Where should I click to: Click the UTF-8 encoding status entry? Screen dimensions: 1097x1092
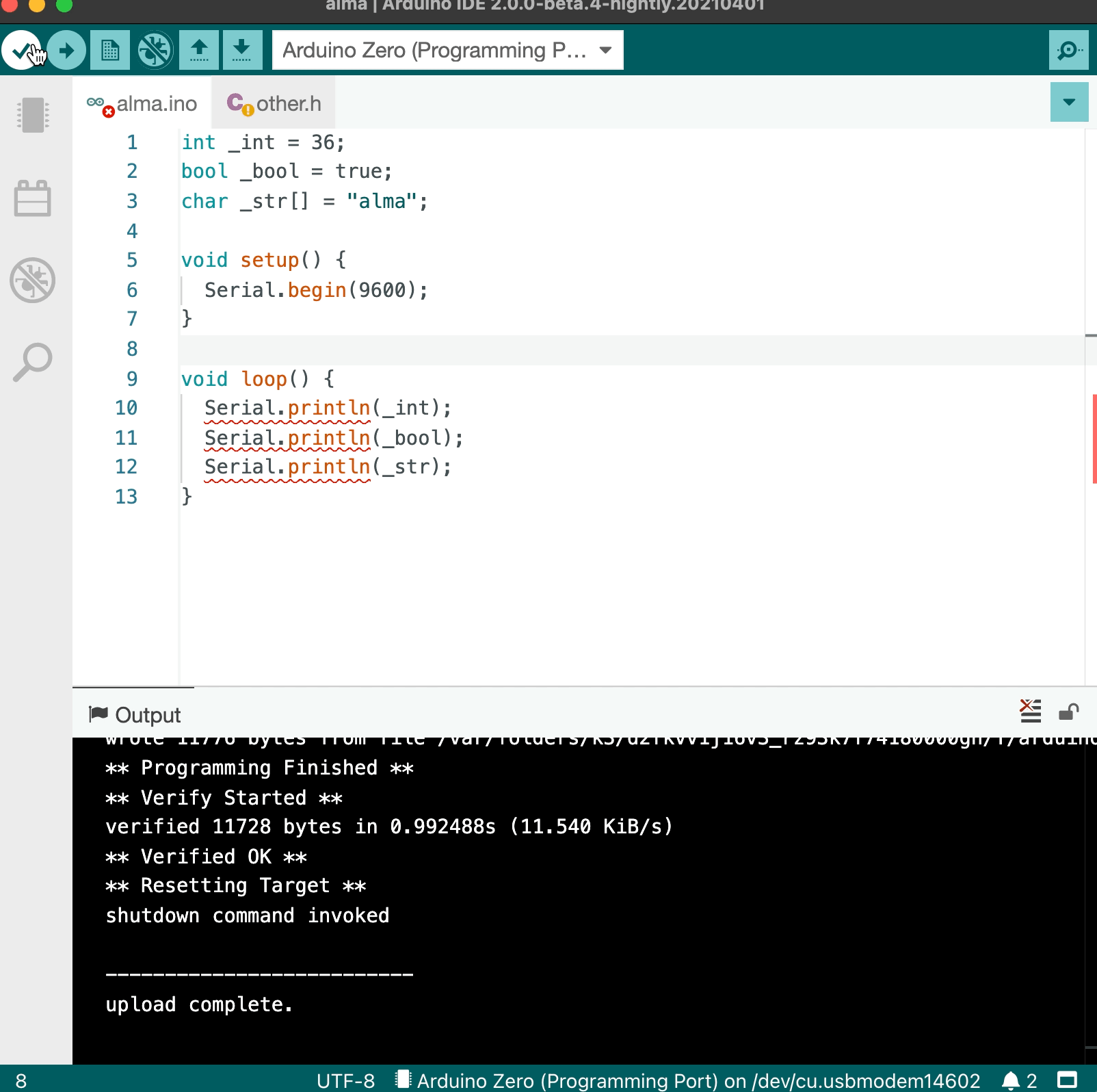click(345, 1081)
